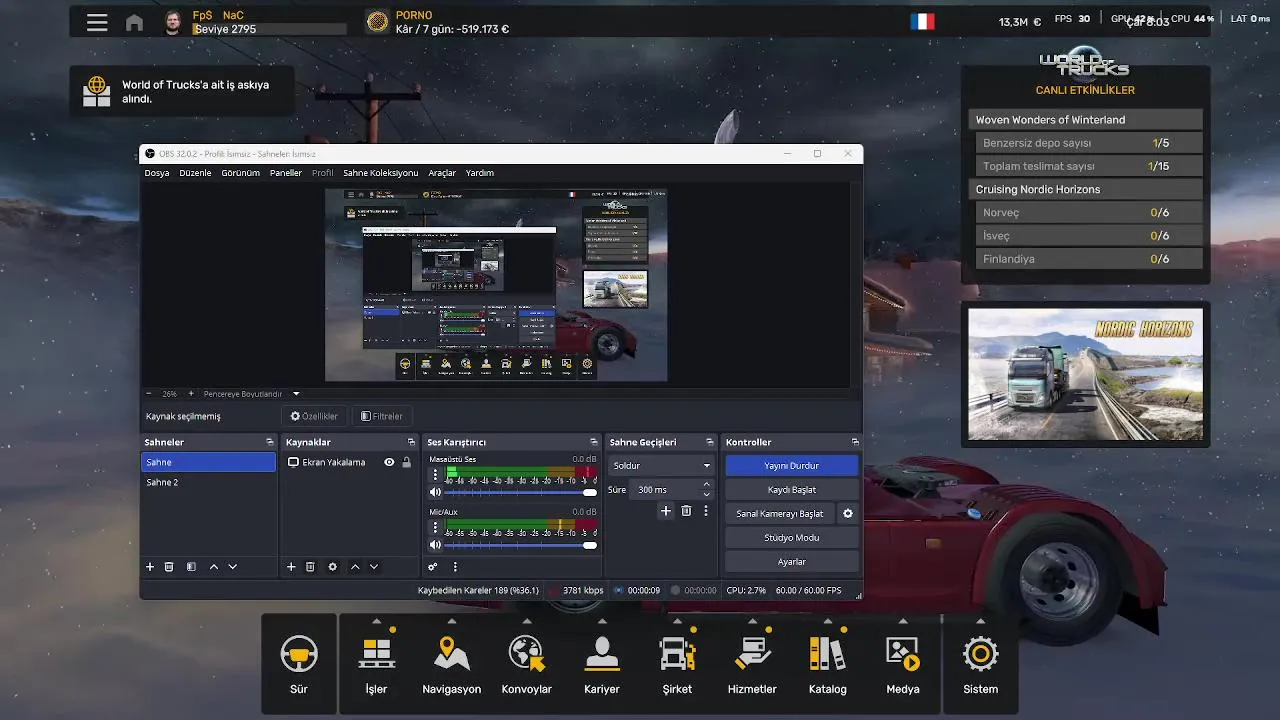Viewport: 1280px width, 720px height.
Task: Open Mic/Aux three-dot options
Action: click(435, 527)
